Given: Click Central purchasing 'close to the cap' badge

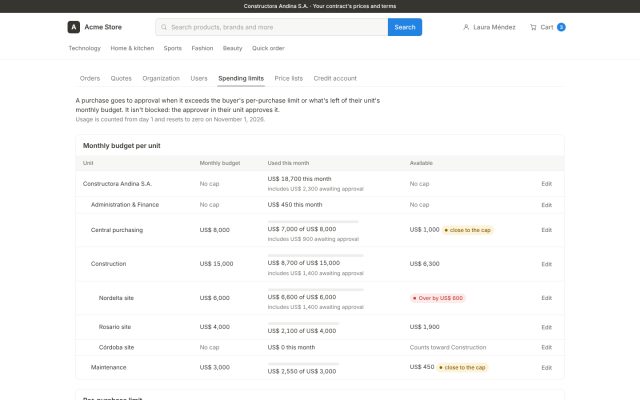Looking at the screenshot, I should click(467, 230).
